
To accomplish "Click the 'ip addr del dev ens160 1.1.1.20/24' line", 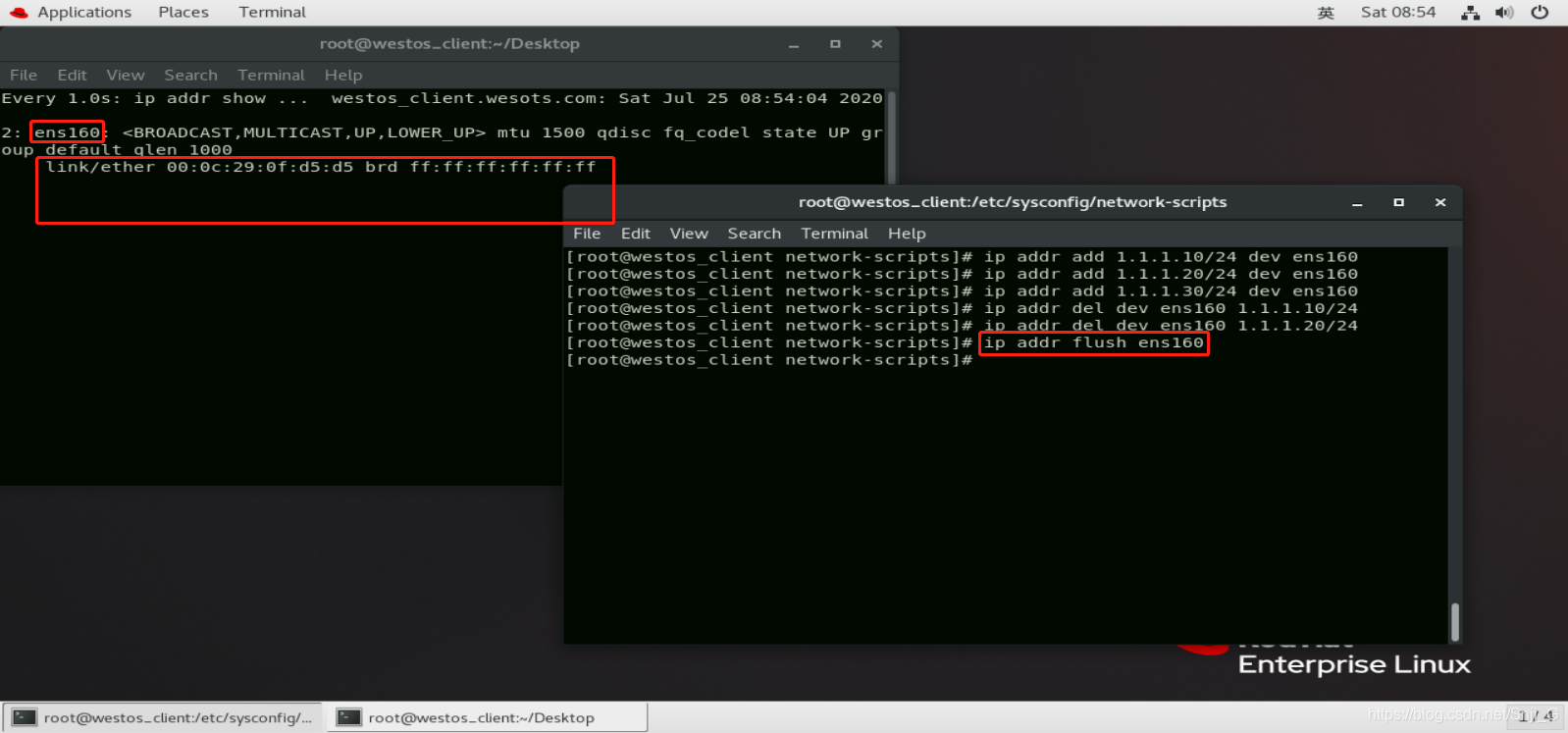I will [1171, 326].
